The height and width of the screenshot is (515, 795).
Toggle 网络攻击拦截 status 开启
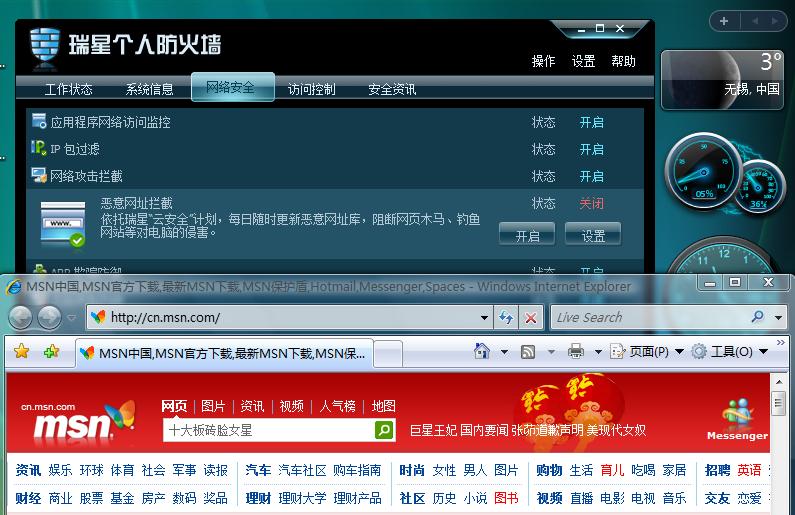[591, 176]
